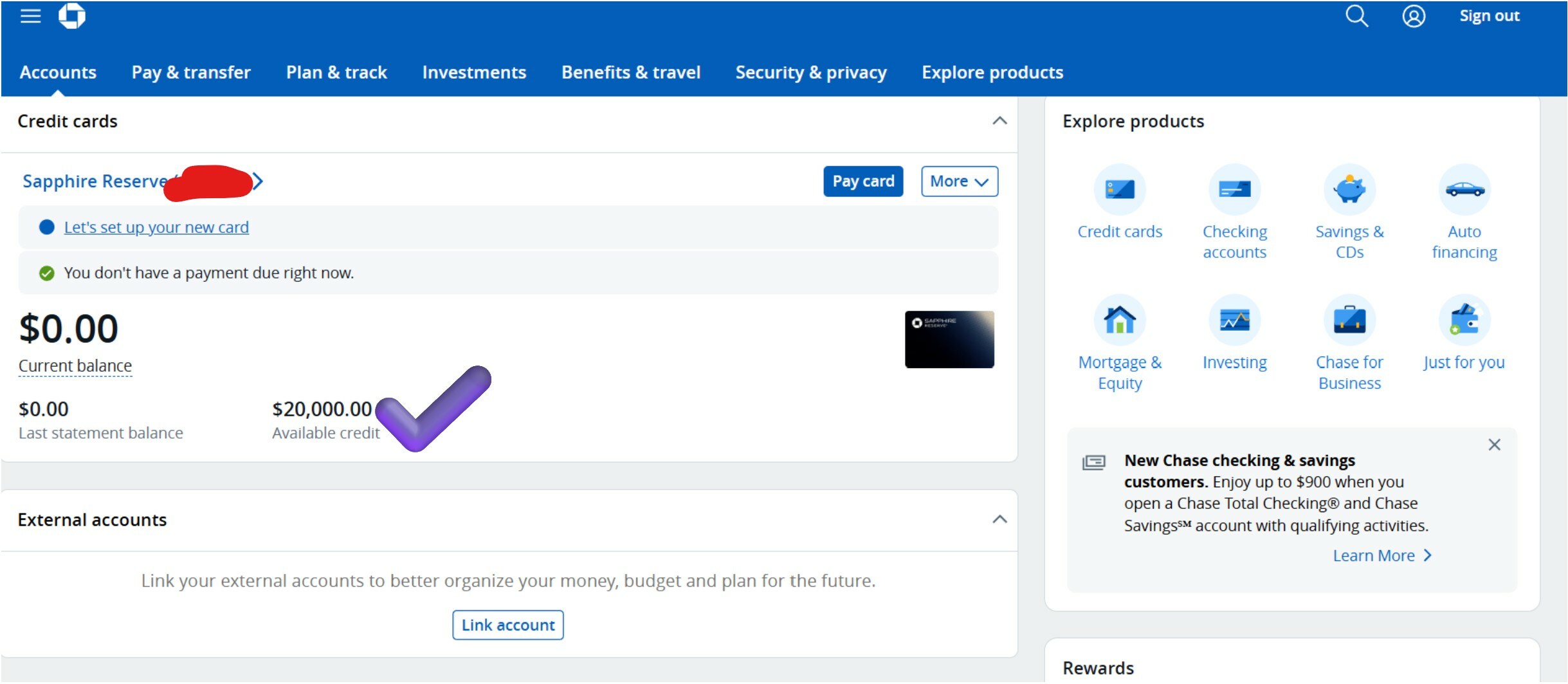This screenshot has width=1568, height=684.
Task: Click the blue dot beside new card setup
Action: (46, 227)
